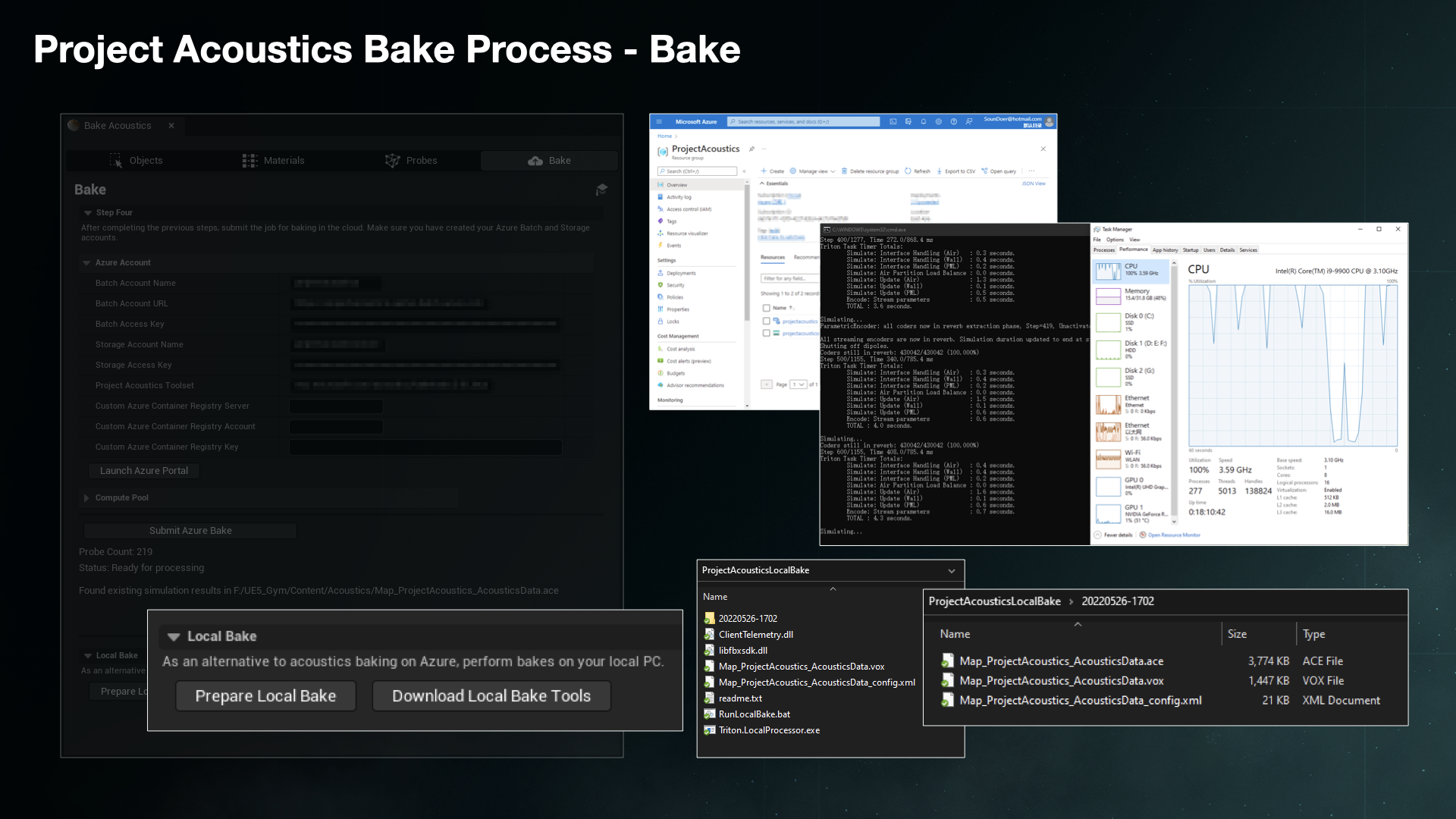Open ProjectAcousticsLocalBake folder dropdown chevron
The width and height of the screenshot is (1456, 819).
coord(952,571)
